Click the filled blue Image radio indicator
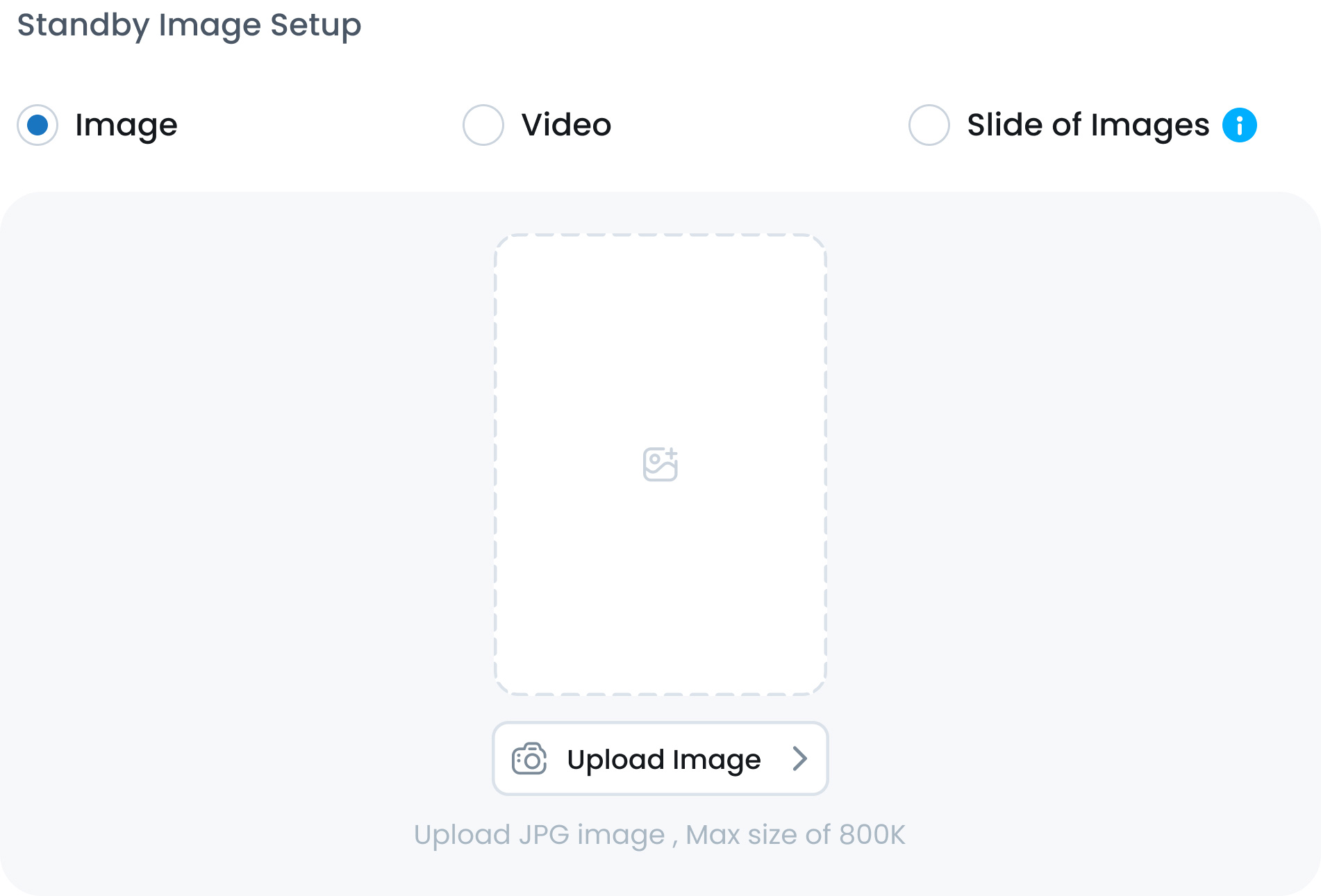 [x=38, y=125]
